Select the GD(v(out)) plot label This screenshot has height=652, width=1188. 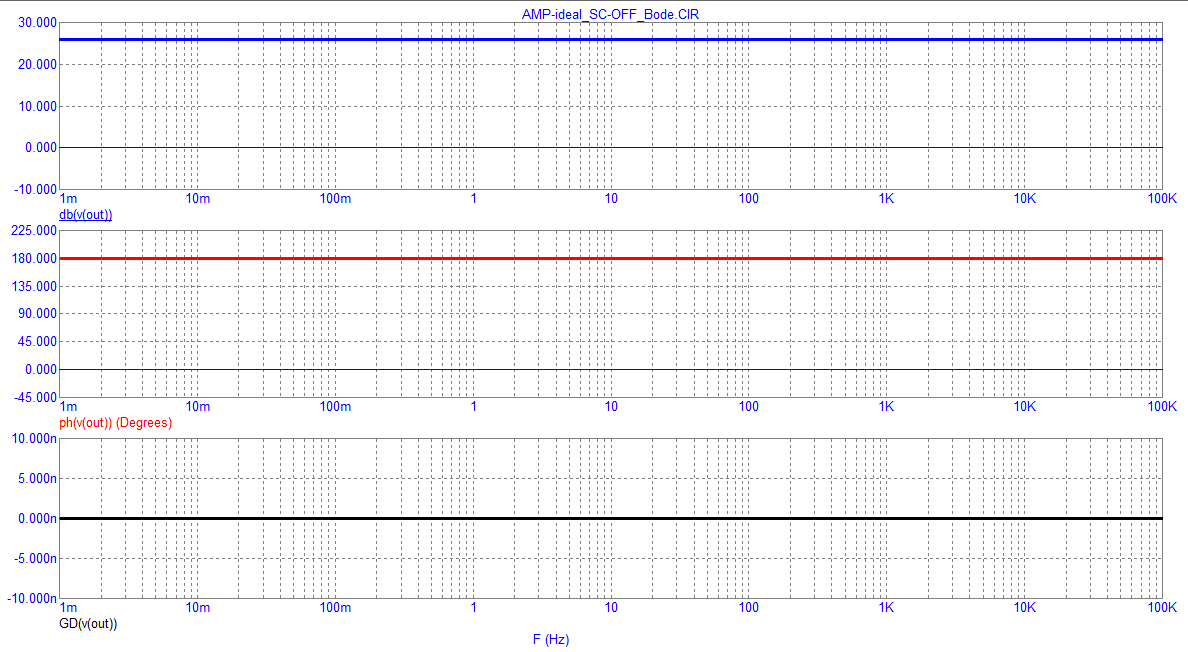(x=88, y=624)
